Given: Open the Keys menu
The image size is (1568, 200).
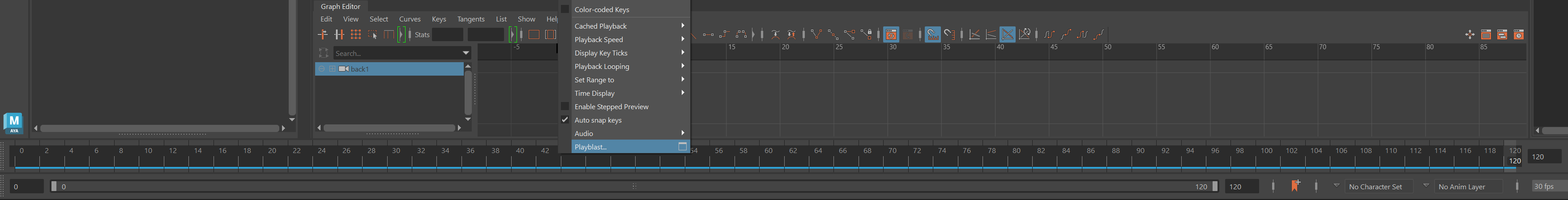Looking at the screenshot, I should [439, 19].
